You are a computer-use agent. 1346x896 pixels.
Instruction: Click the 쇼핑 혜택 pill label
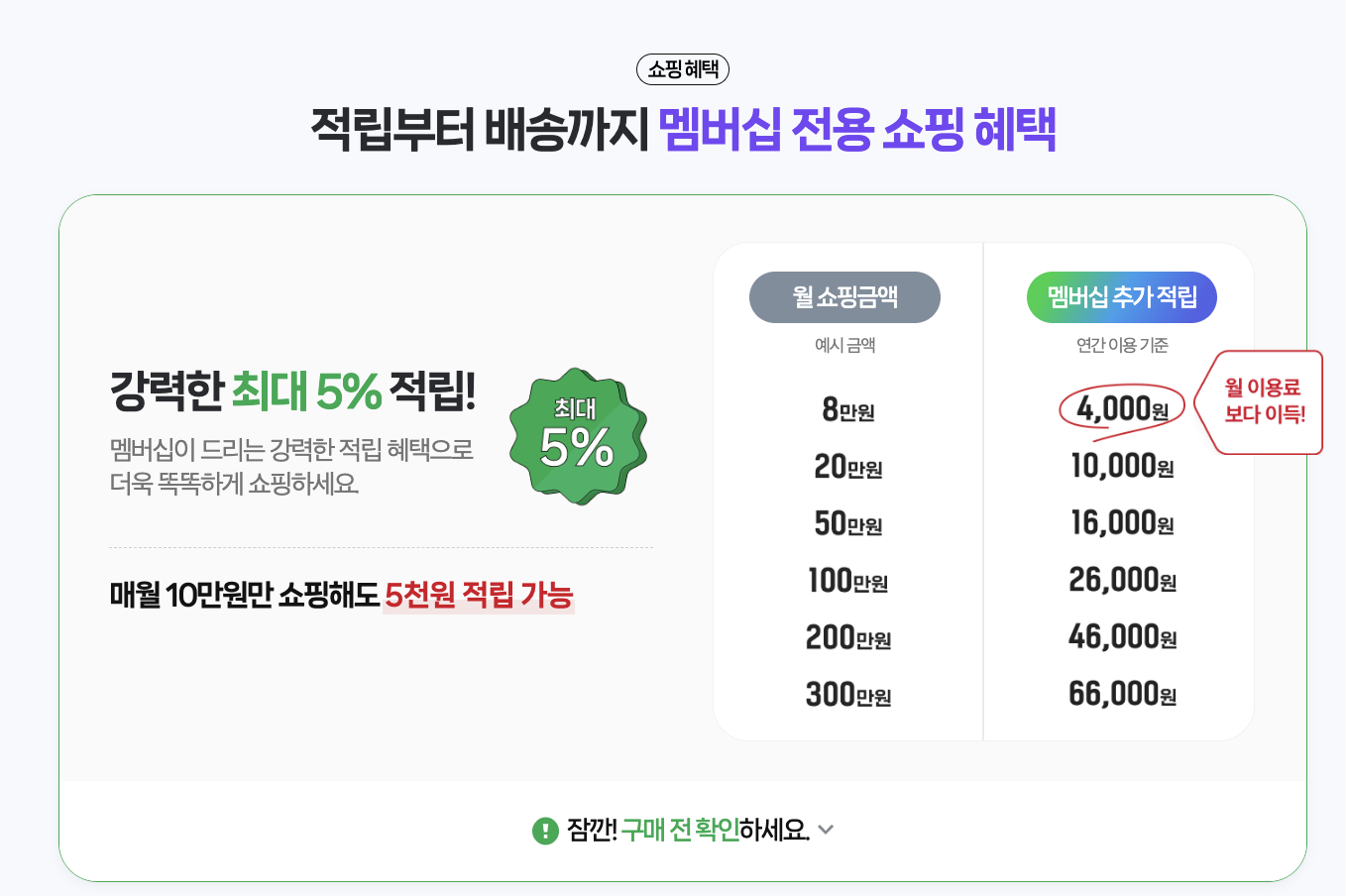(683, 69)
